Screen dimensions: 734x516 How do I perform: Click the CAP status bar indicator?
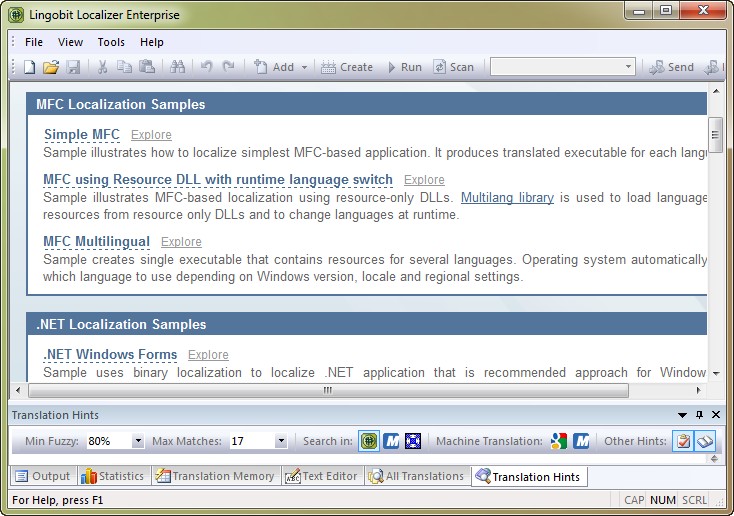pyautogui.click(x=634, y=500)
